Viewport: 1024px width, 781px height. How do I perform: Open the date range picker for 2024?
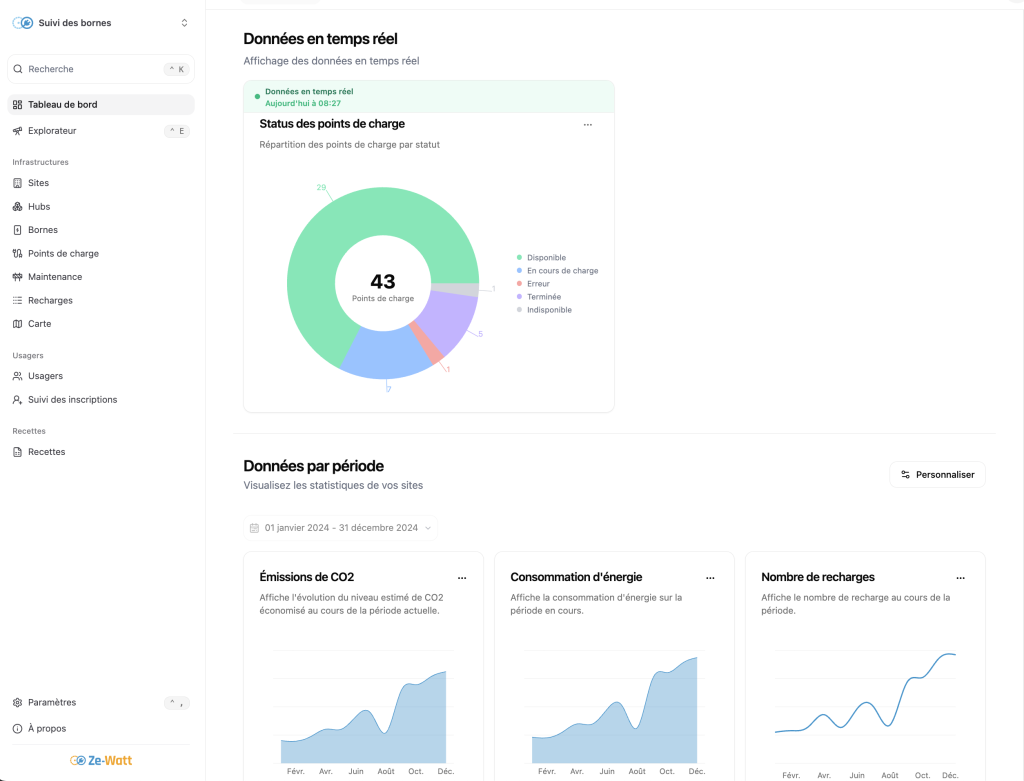[340, 527]
